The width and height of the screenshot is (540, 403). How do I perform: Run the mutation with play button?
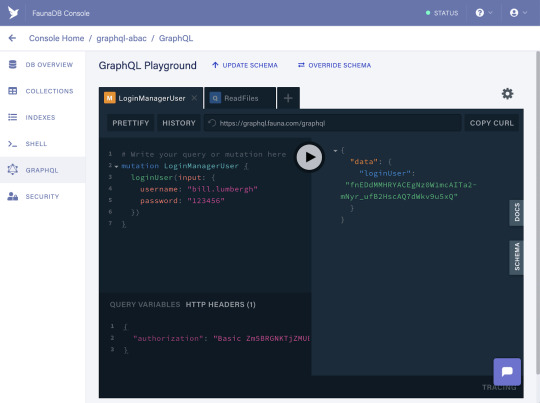click(x=309, y=157)
